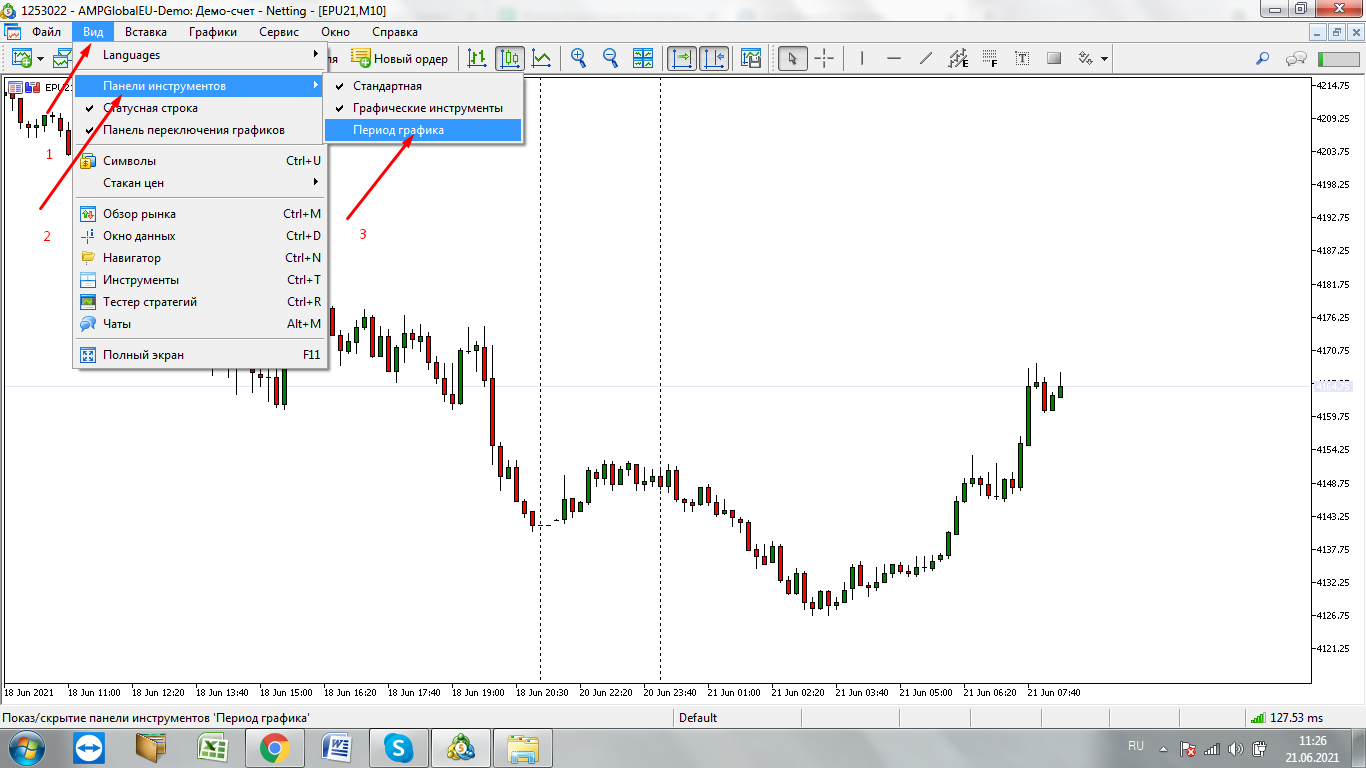1366x768 pixels.
Task: Toggle the cursor selection mode
Action: coord(792,58)
